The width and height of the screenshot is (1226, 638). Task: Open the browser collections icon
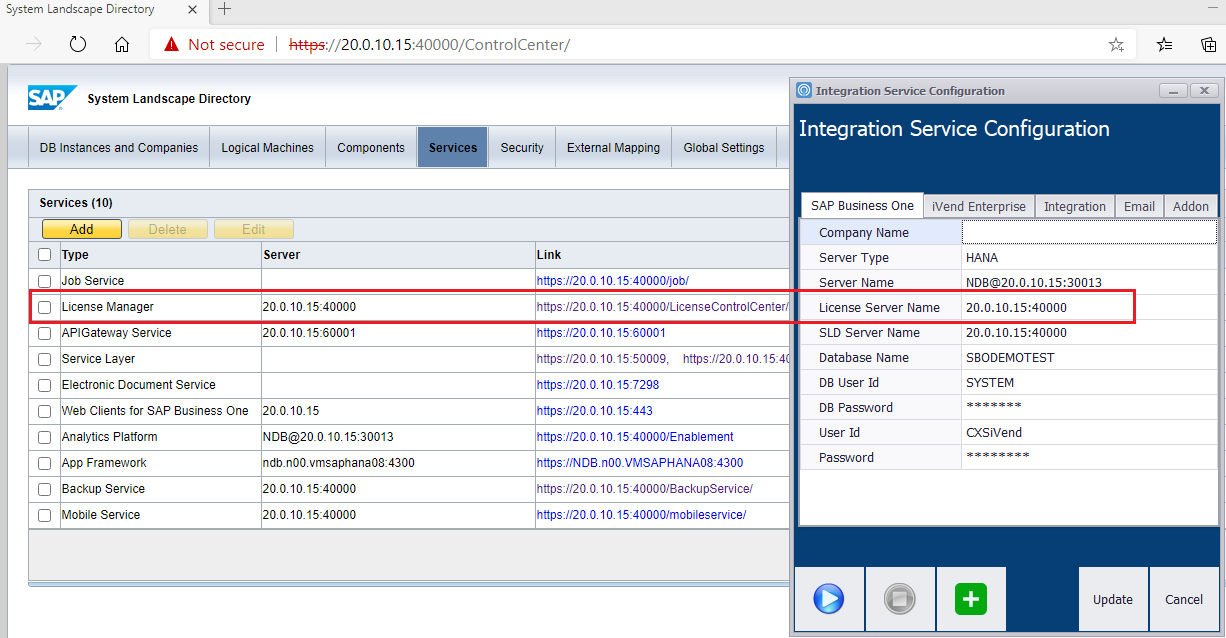(x=1208, y=45)
